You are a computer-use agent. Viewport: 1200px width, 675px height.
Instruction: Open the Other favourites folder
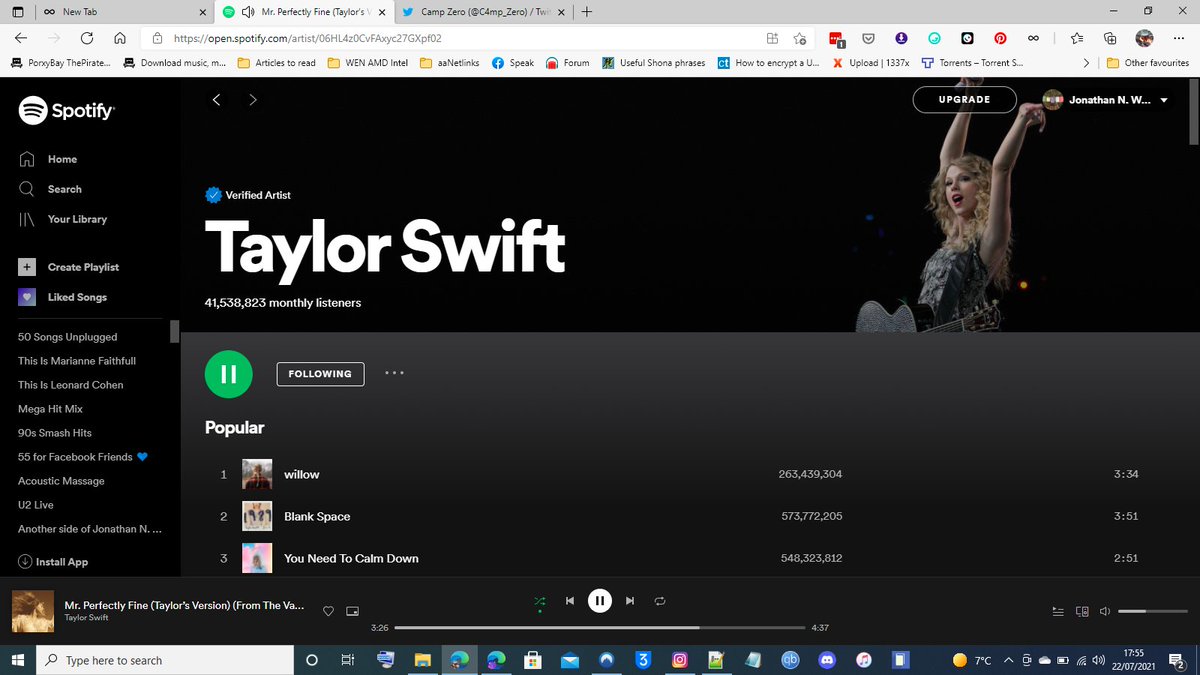1148,63
